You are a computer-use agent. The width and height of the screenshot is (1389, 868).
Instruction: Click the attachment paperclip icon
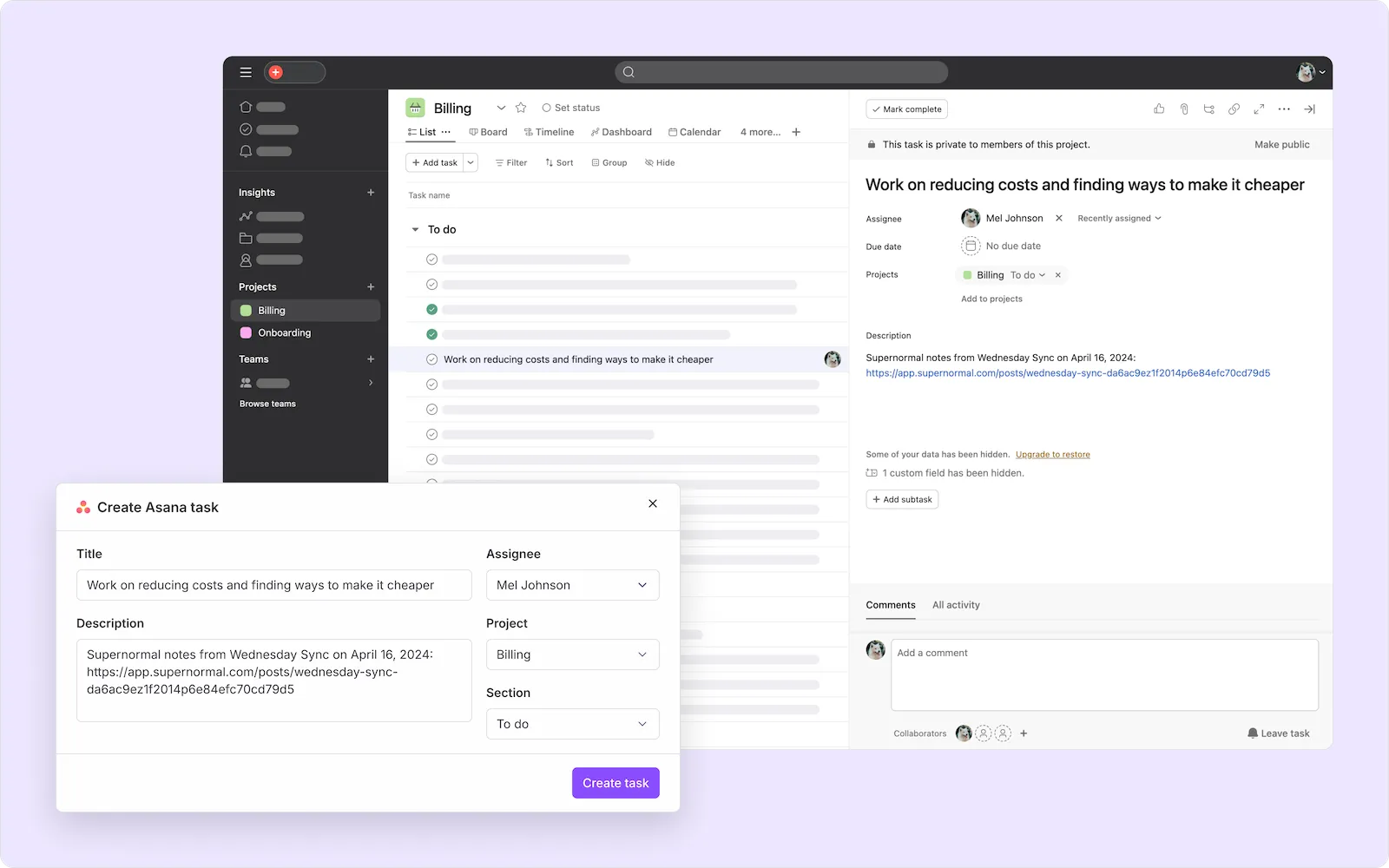pyautogui.click(x=1184, y=109)
